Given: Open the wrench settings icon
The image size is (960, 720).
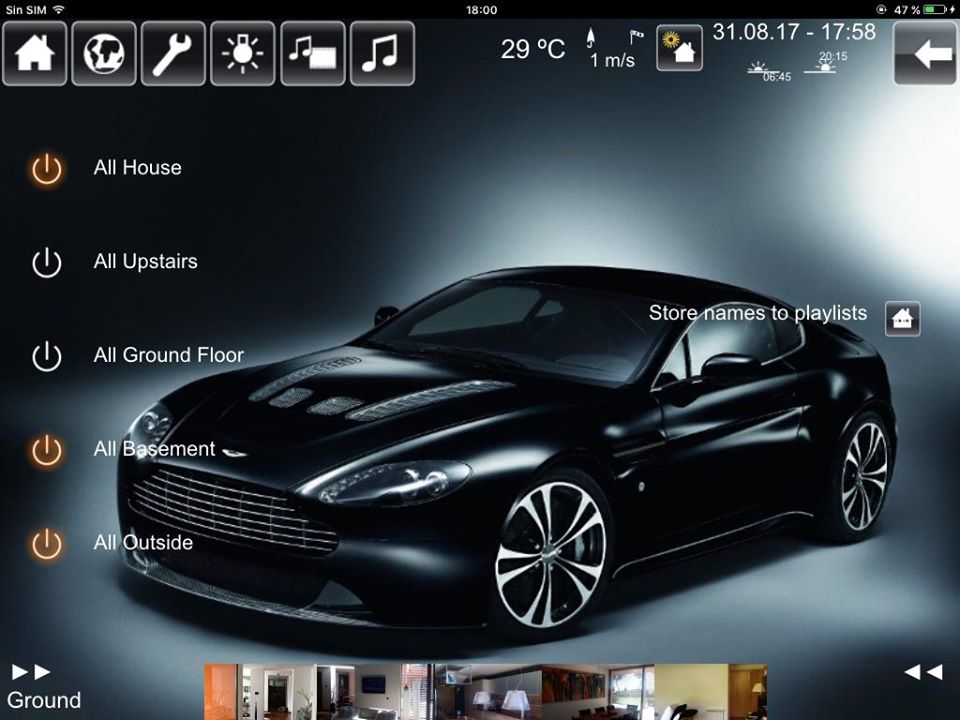Looking at the screenshot, I should [173, 54].
